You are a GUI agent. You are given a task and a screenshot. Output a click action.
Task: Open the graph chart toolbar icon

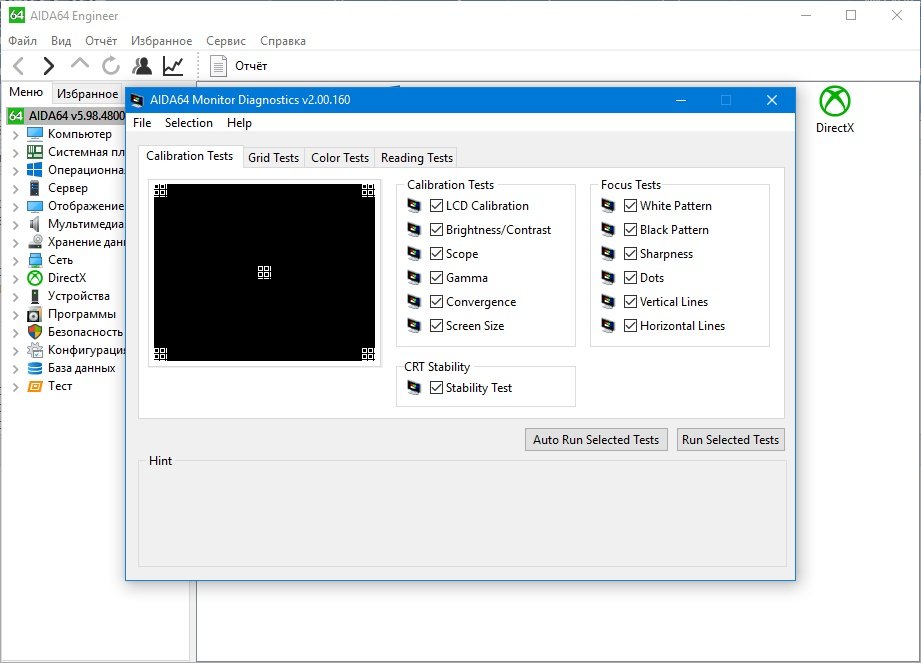coord(173,66)
